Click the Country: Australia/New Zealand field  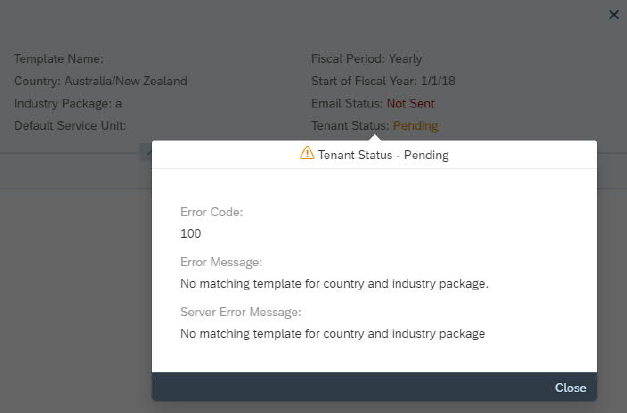(x=100, y=81)
